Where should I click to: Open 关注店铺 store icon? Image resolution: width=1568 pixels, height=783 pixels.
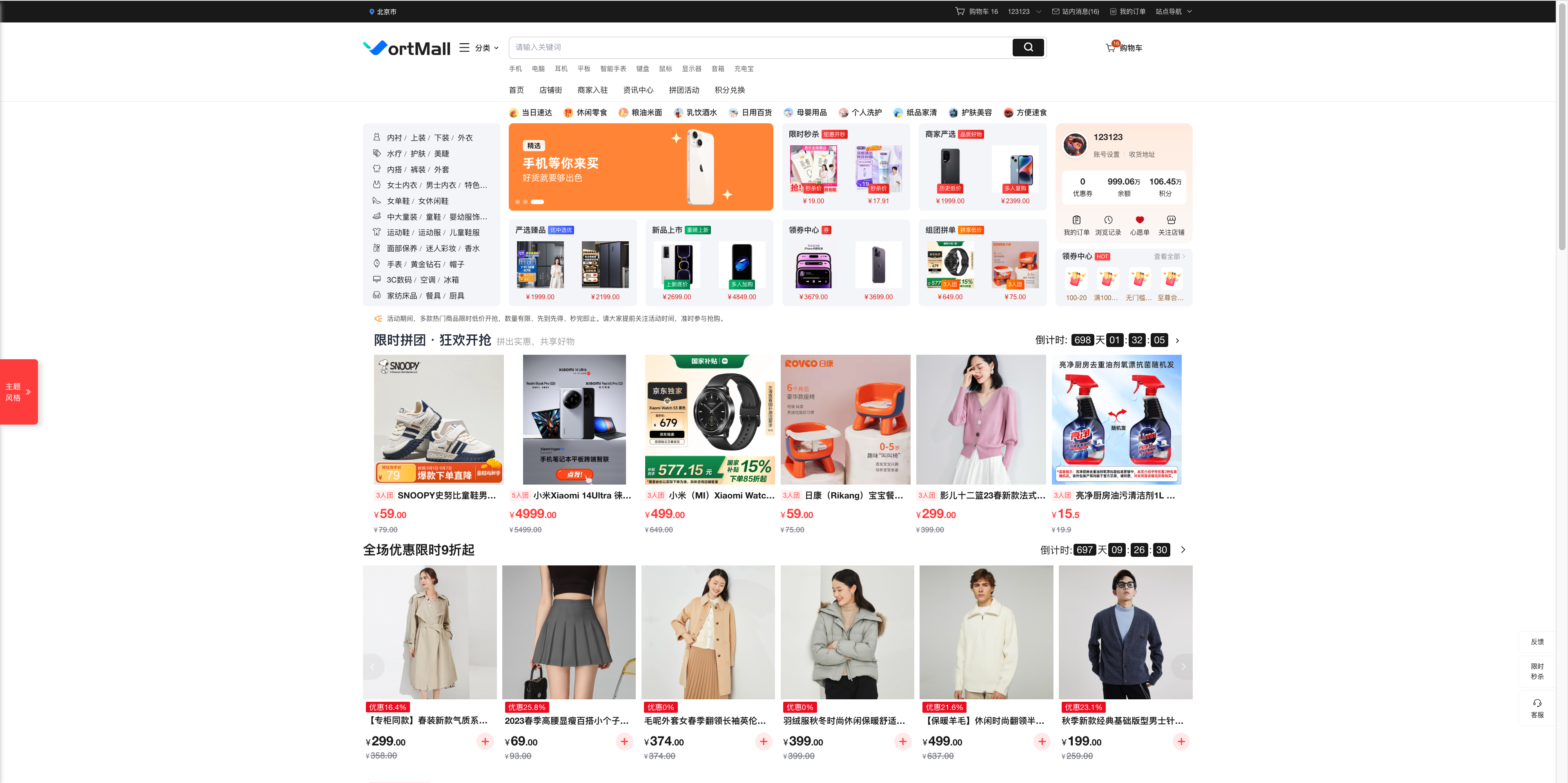coord(1171,220)
